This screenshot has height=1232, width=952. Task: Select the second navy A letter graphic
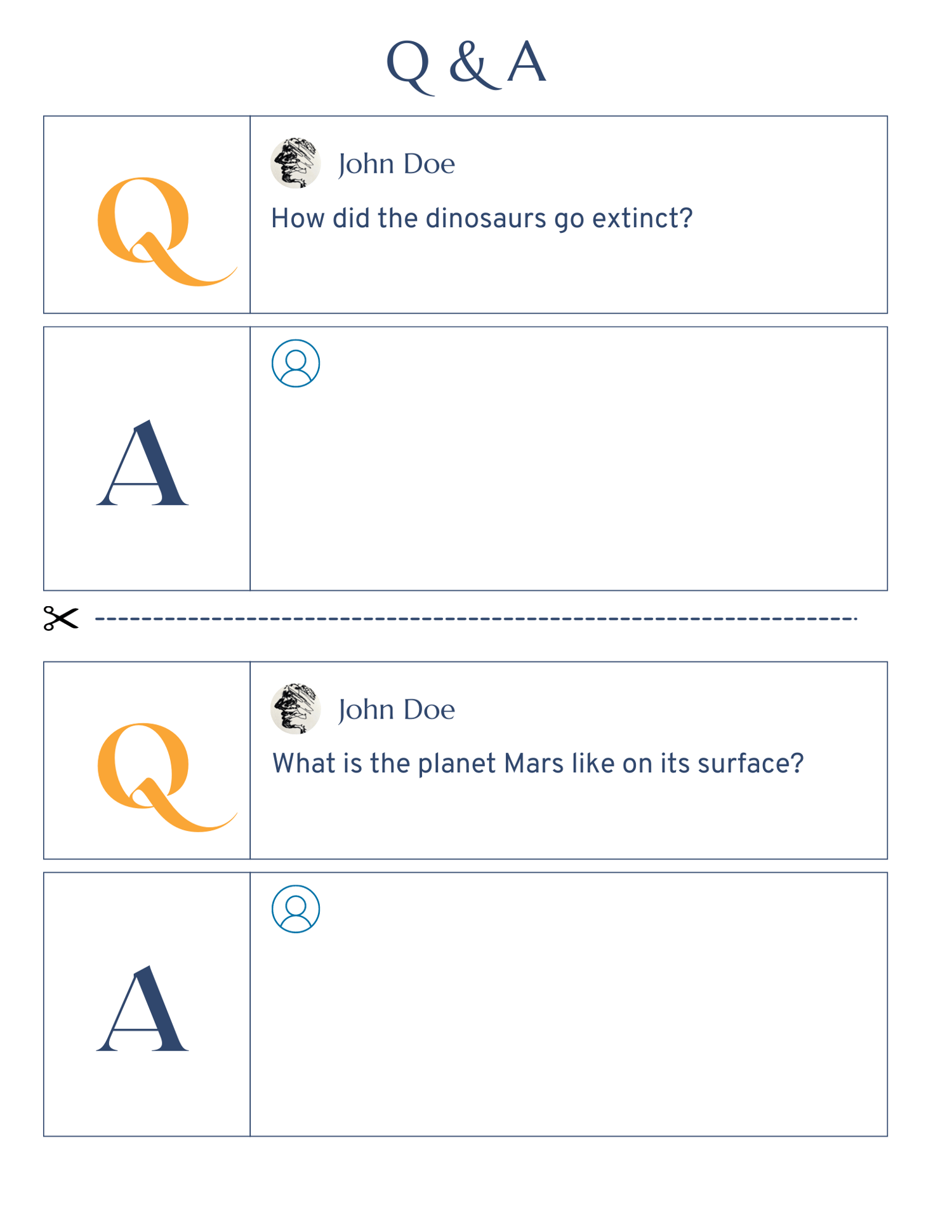pyautogui.click(x=142, y=1009)
